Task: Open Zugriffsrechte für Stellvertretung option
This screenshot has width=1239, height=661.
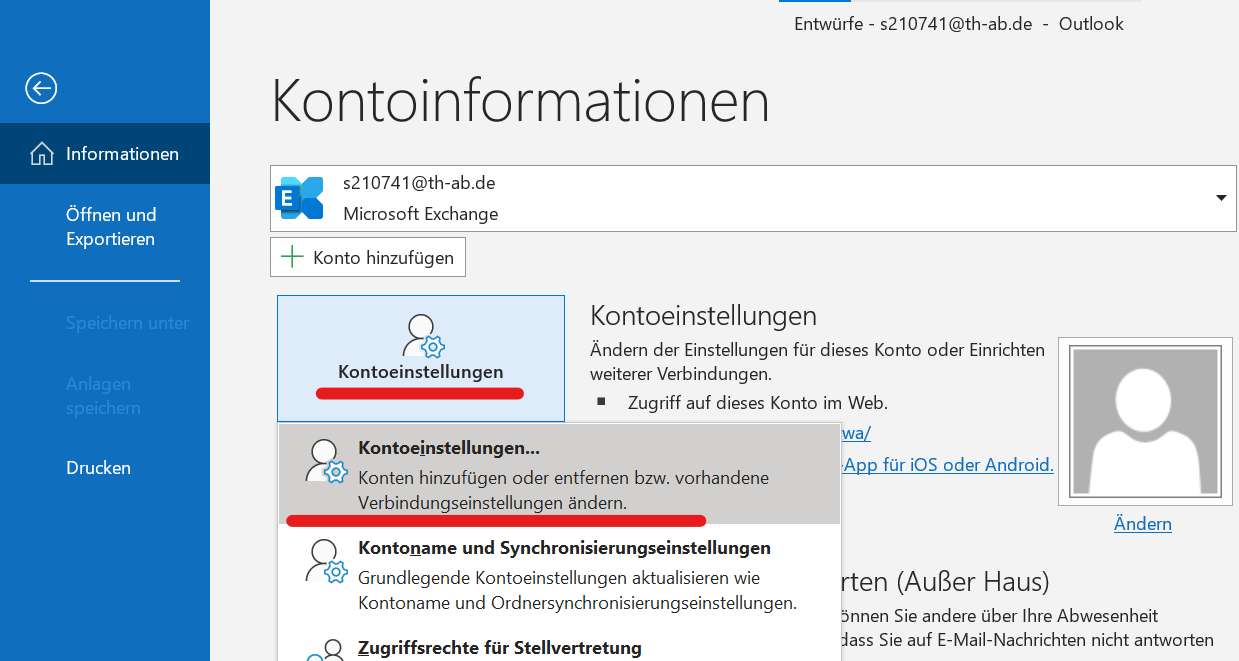Action: 559,647
